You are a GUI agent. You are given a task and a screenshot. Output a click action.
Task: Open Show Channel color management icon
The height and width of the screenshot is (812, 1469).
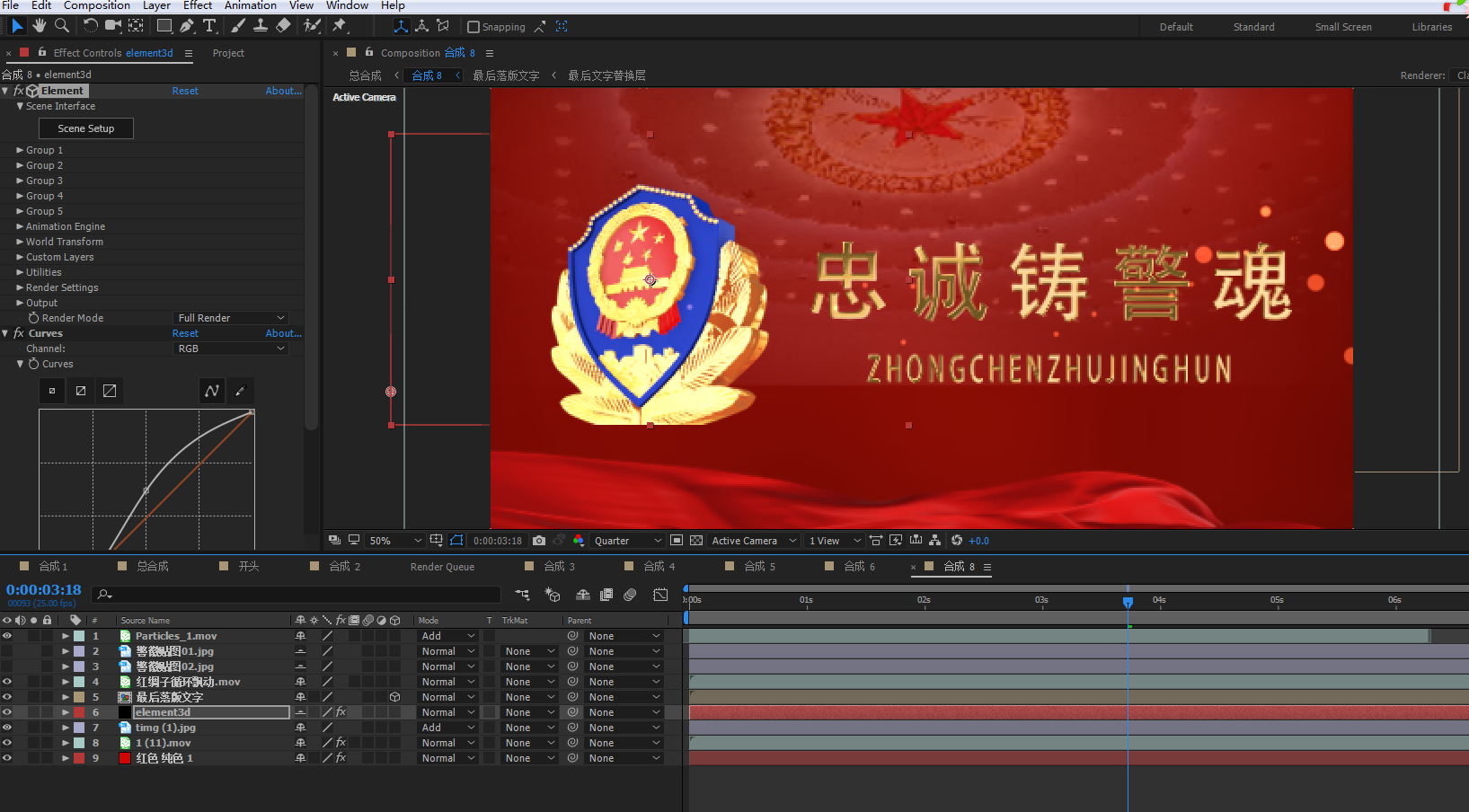(579, 541)
